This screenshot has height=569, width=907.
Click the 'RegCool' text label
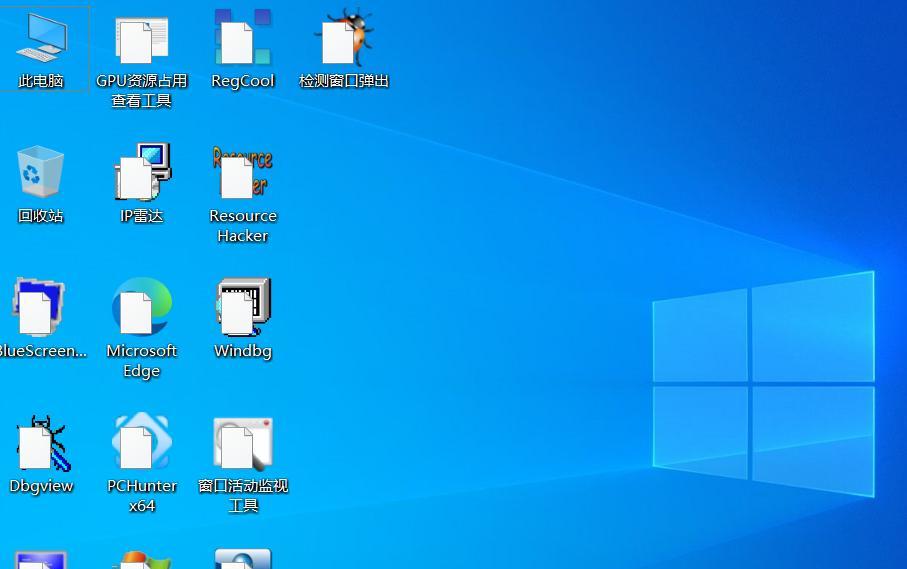(243, 81)
